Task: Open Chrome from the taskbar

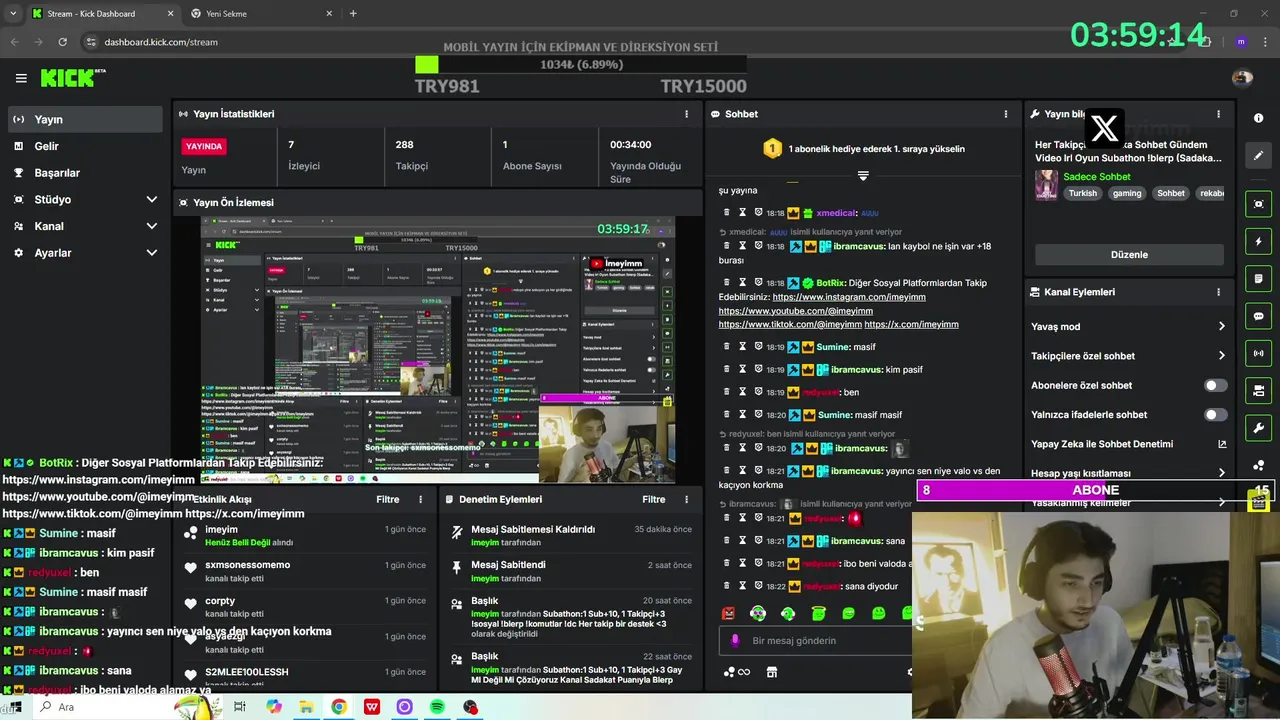Action: [x=339, y=707]
